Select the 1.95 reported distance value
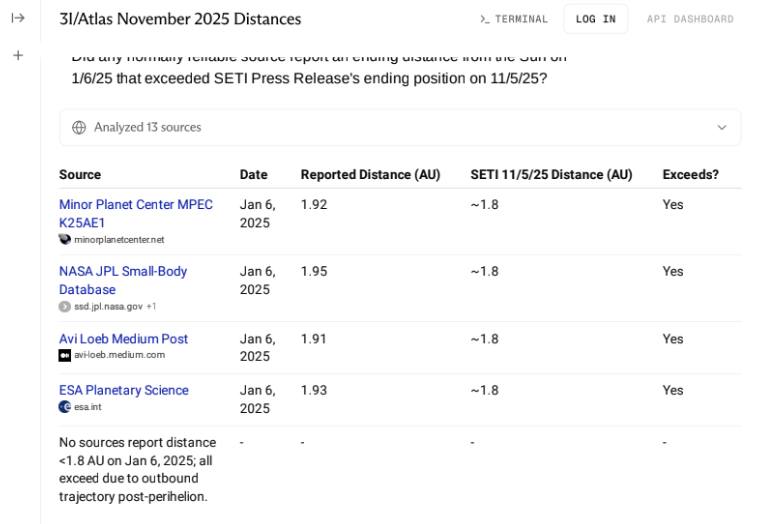 point(314,271)
